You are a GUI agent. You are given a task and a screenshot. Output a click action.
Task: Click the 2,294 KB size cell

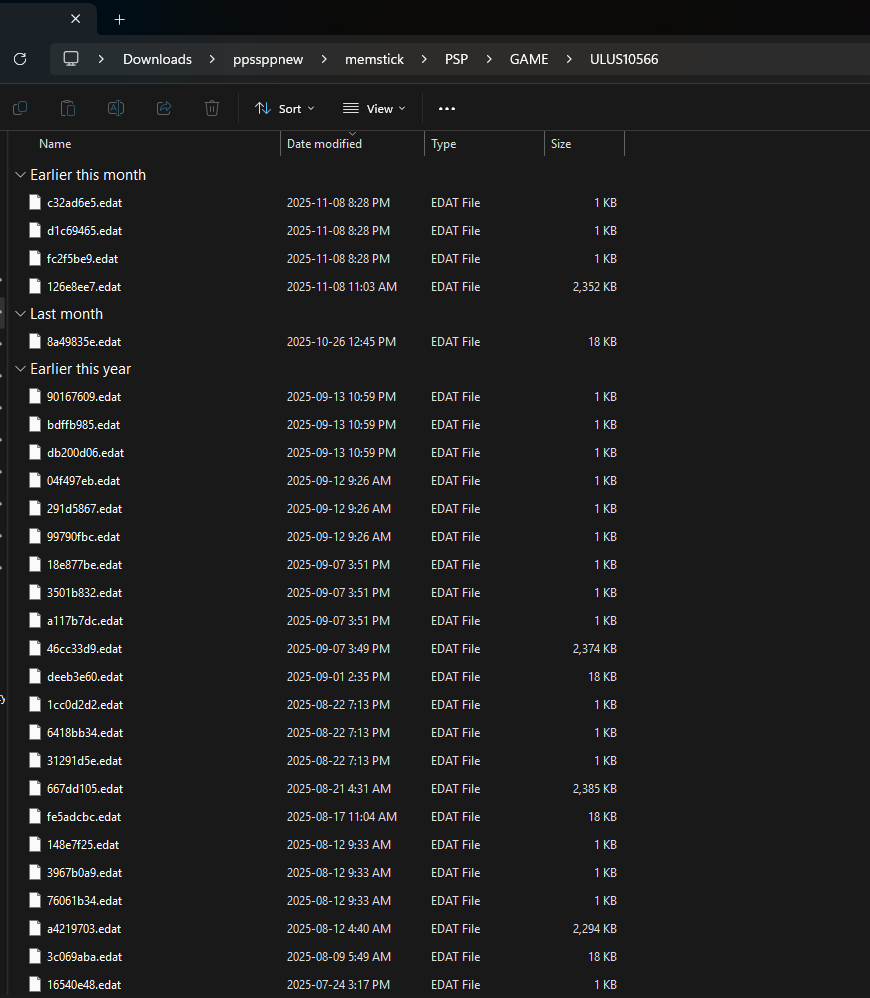tap(594, 929)
